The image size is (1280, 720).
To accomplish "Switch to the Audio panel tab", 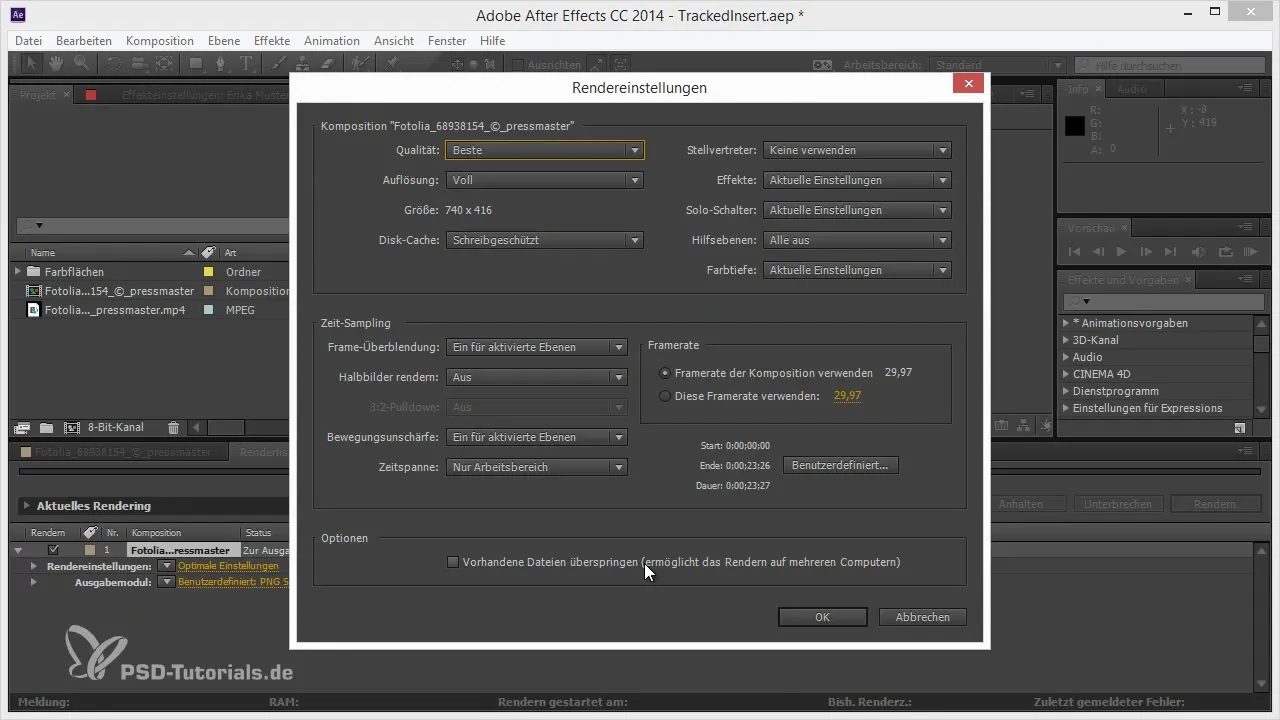I will point(1132,89).
